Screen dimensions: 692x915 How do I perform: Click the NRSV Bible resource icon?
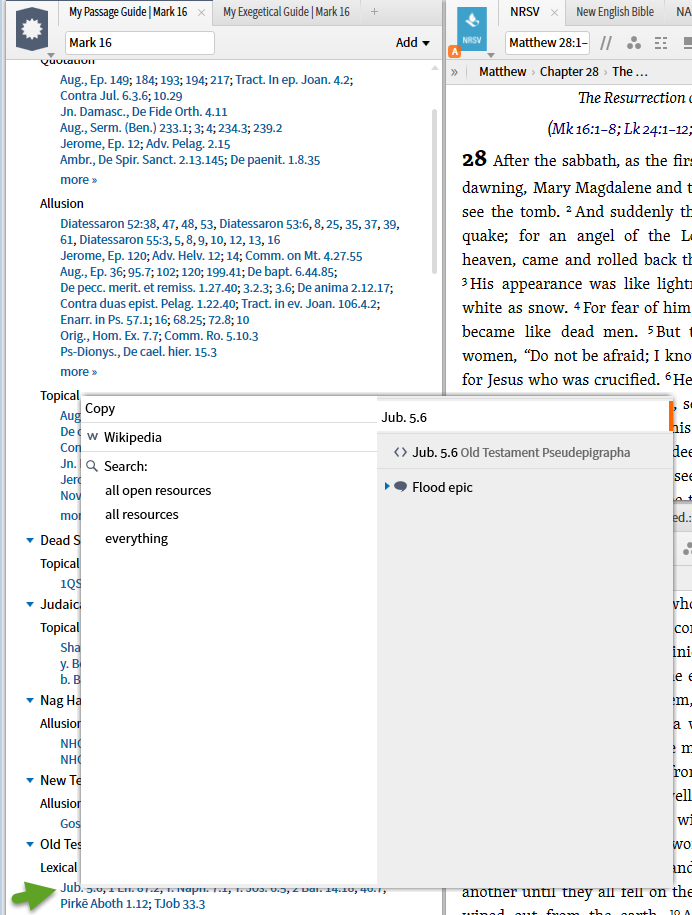click(x=471, y=28)
